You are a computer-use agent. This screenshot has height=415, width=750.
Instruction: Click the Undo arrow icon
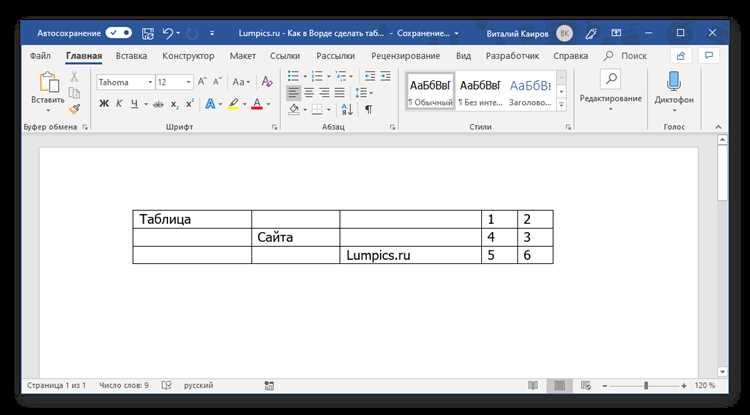click(x=167, y=33)
